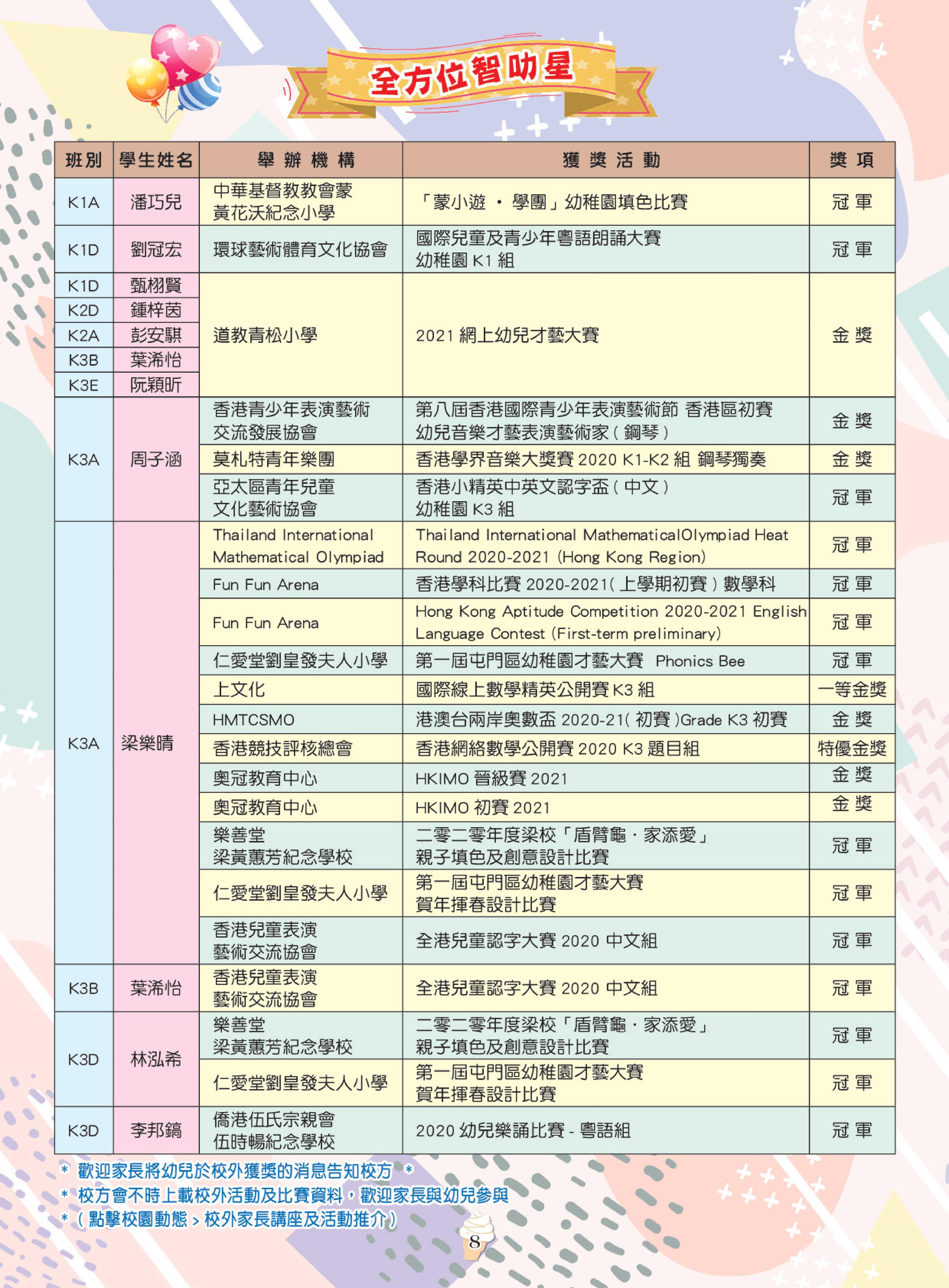This screenshot has width=949, height=1288.
Task: Click organizer HMTCSMO
Action: [x=253, y=720]
